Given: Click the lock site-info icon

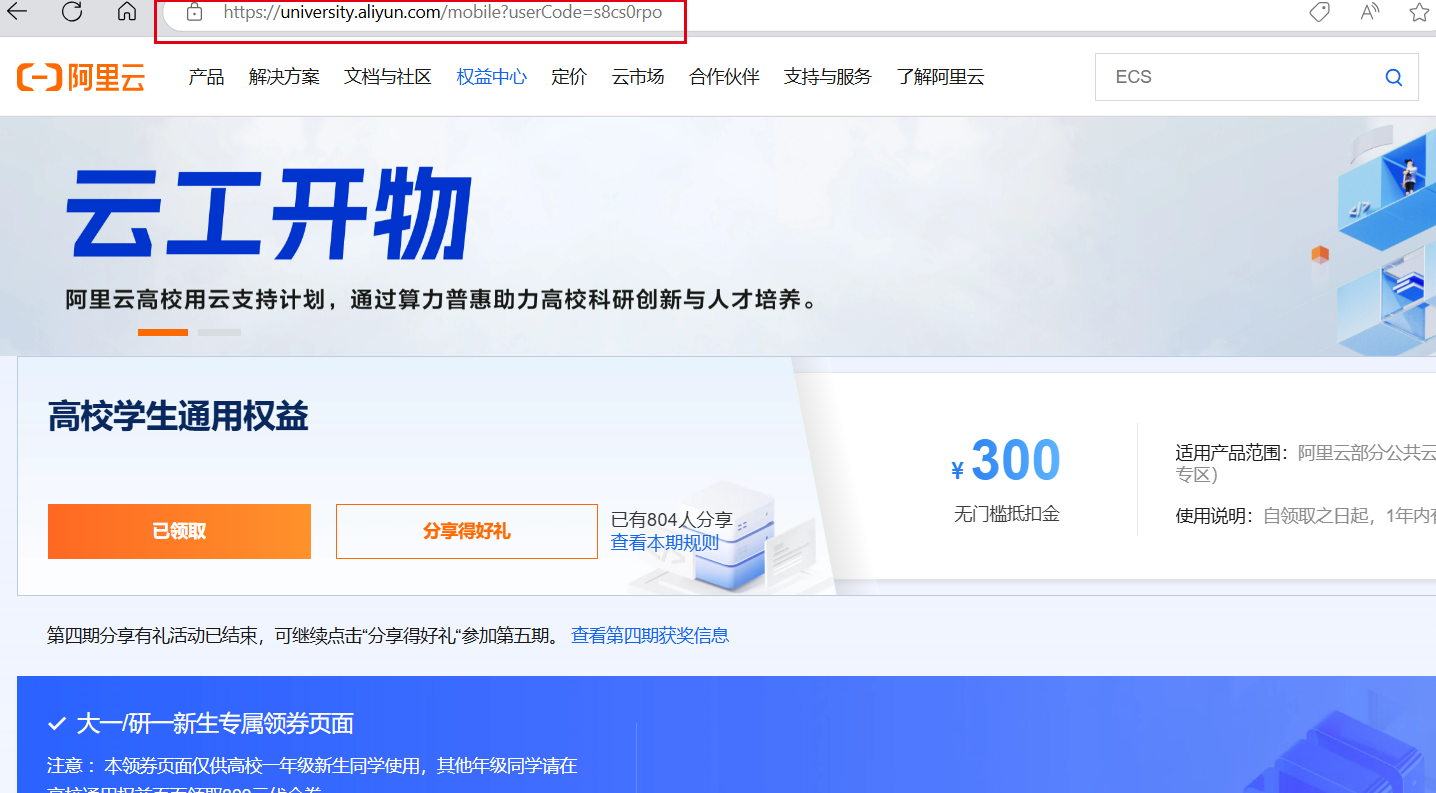Looking at the screenshot, I should [x=194, y=12].
